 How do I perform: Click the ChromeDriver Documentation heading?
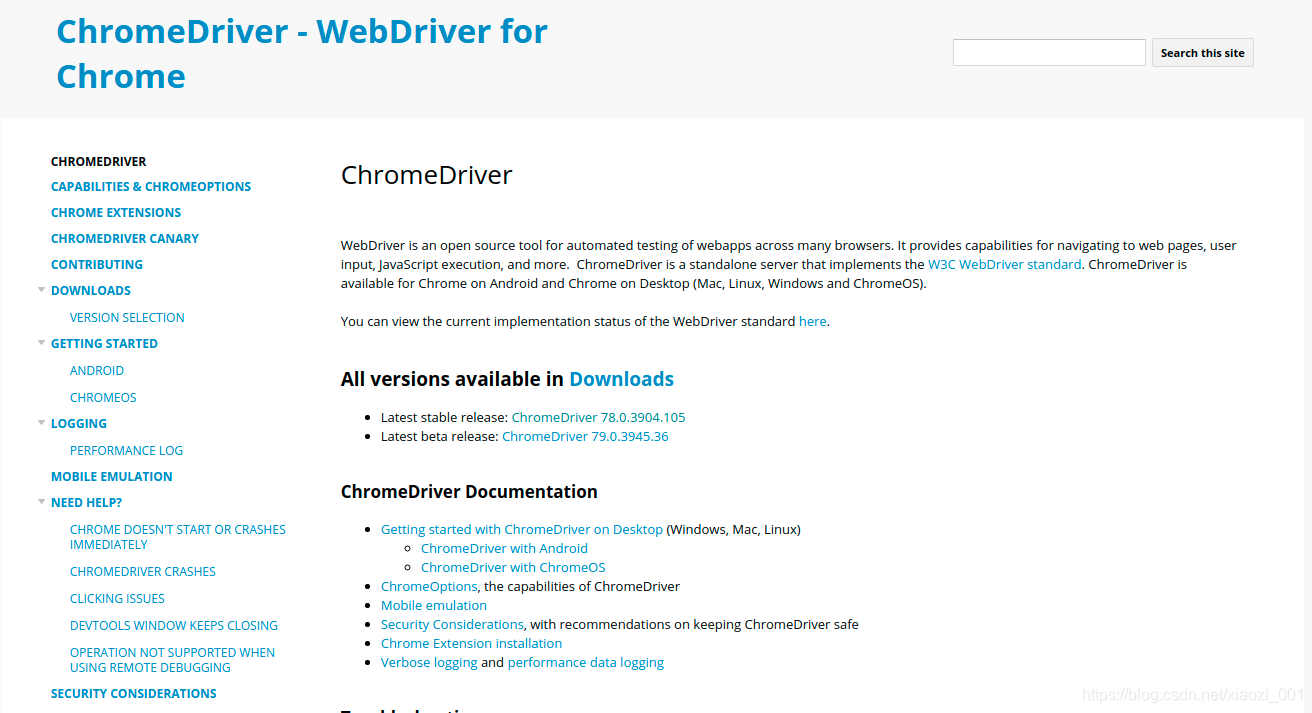click(469, 492)
